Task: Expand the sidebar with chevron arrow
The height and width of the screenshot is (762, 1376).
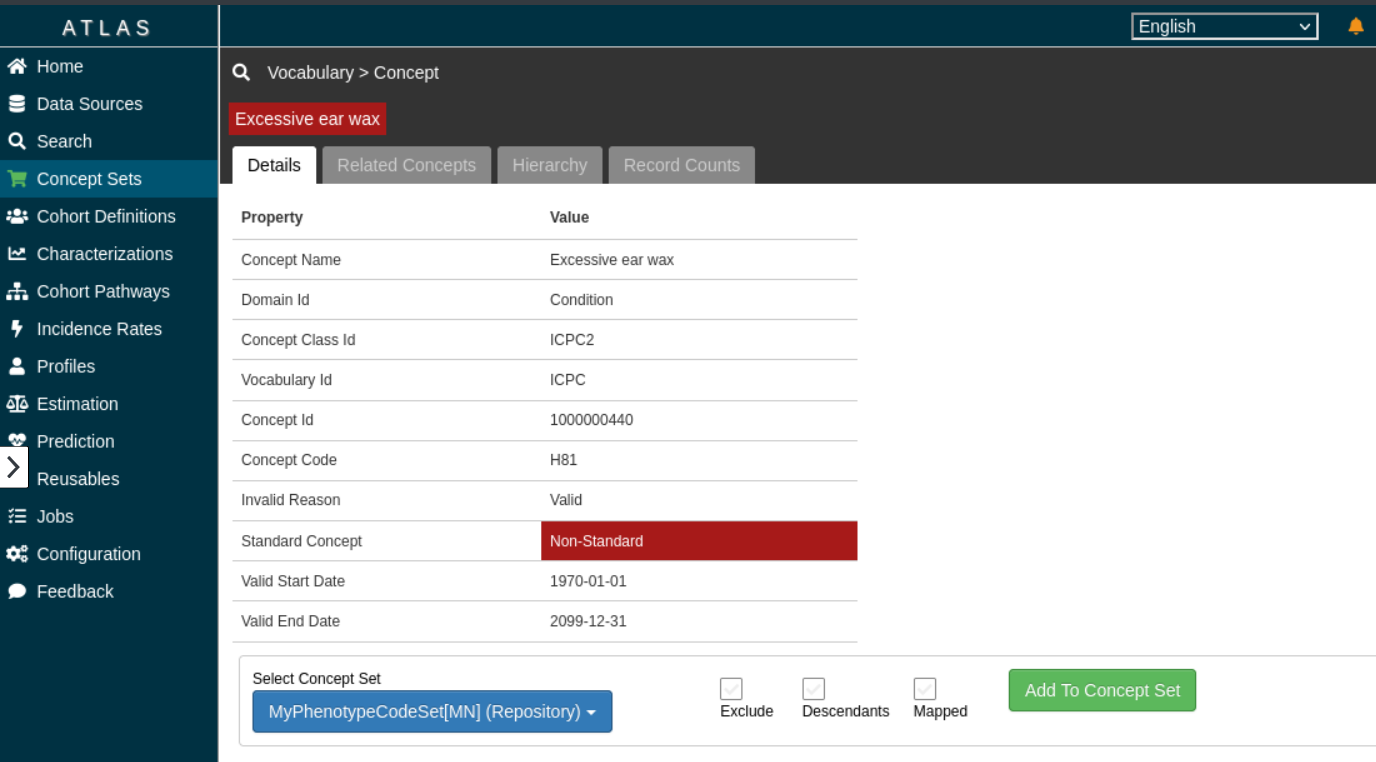Action: click(x=13, y=467)
